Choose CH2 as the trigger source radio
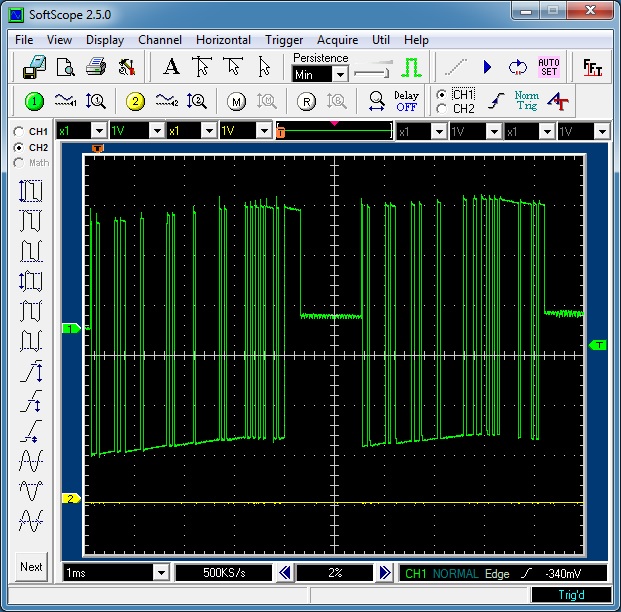621x612 pixels. point(442,108)
